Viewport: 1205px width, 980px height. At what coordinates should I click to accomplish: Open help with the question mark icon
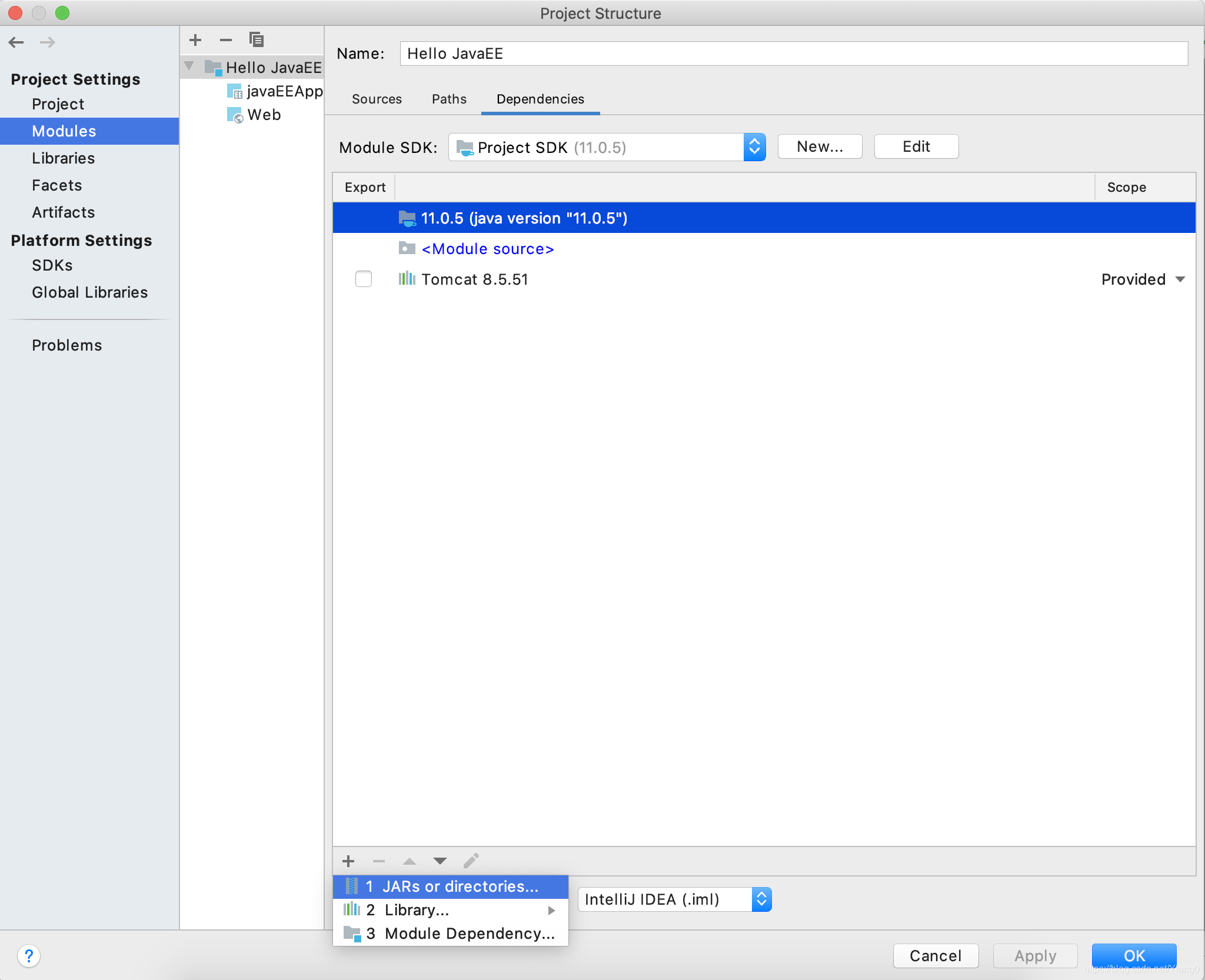pyautogui.click(x=29, y=956)
